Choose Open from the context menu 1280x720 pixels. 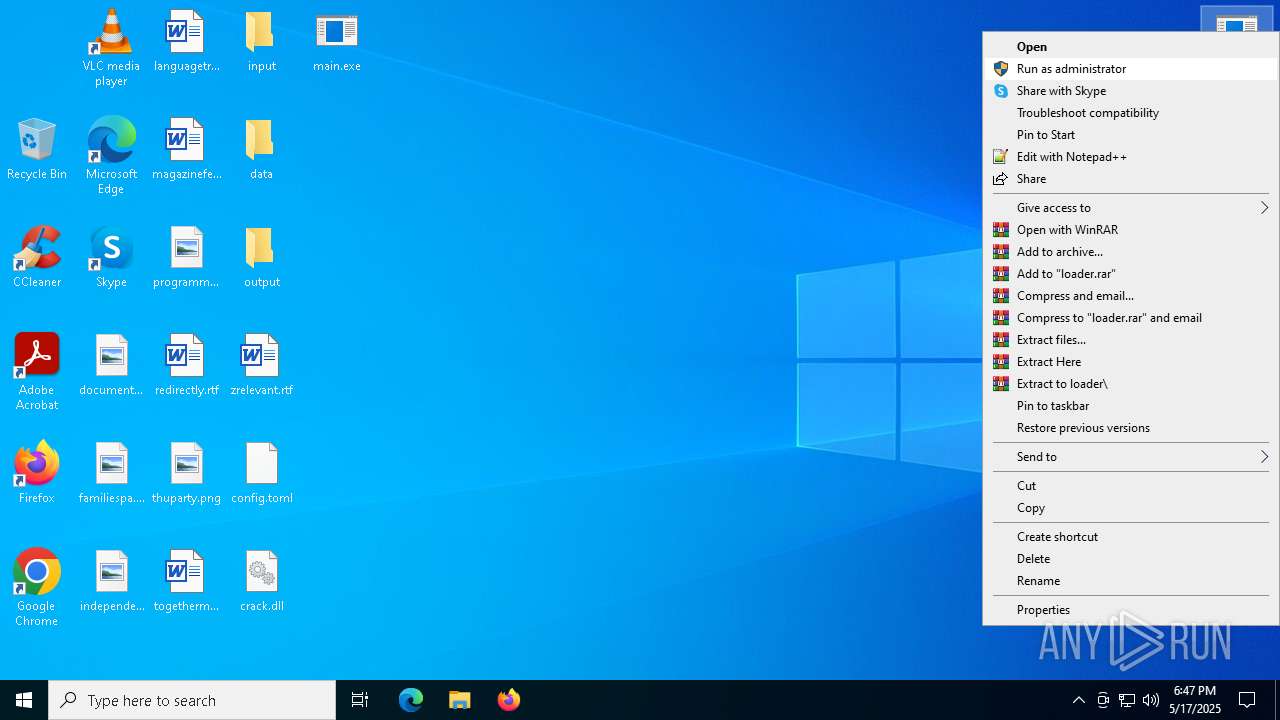tap(1130, 47)
